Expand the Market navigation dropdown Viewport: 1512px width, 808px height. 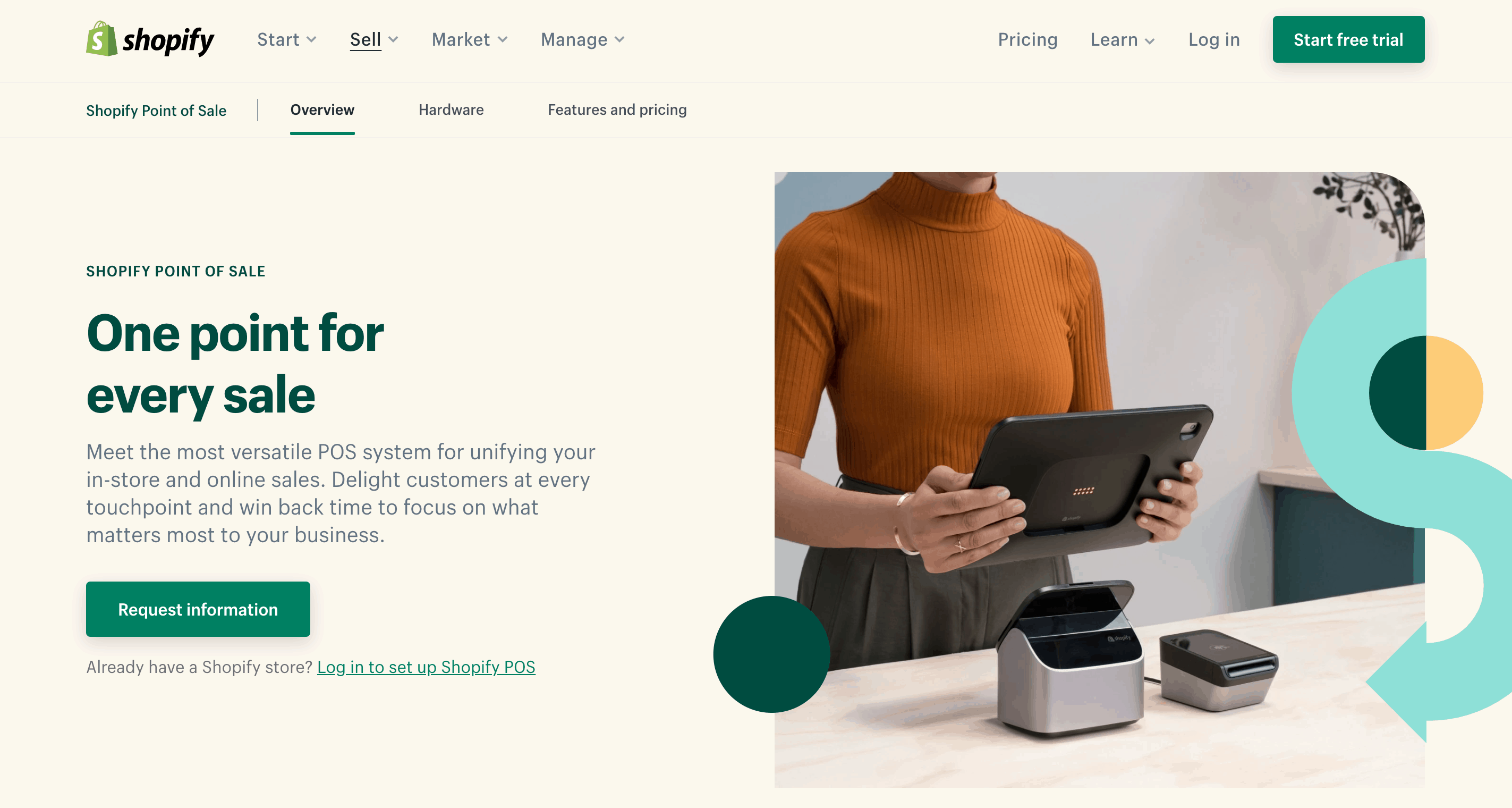point(467,40)
